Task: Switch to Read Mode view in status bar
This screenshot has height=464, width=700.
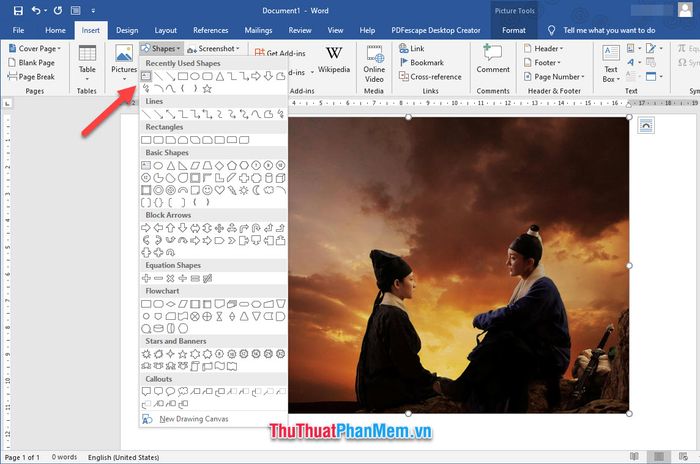Action: click(634, 456)
